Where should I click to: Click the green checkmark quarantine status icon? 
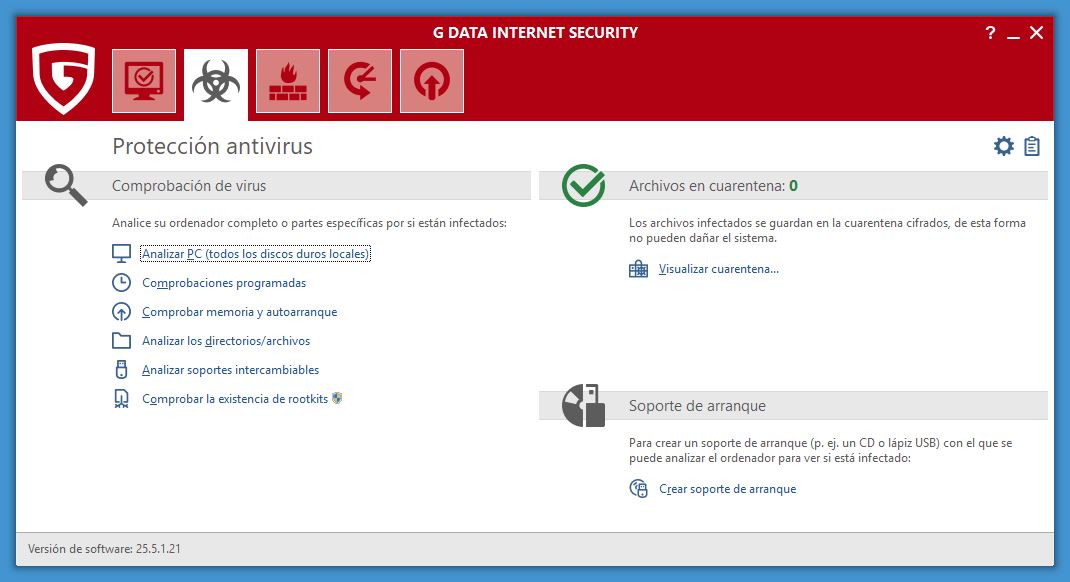(x=583, y=185)
